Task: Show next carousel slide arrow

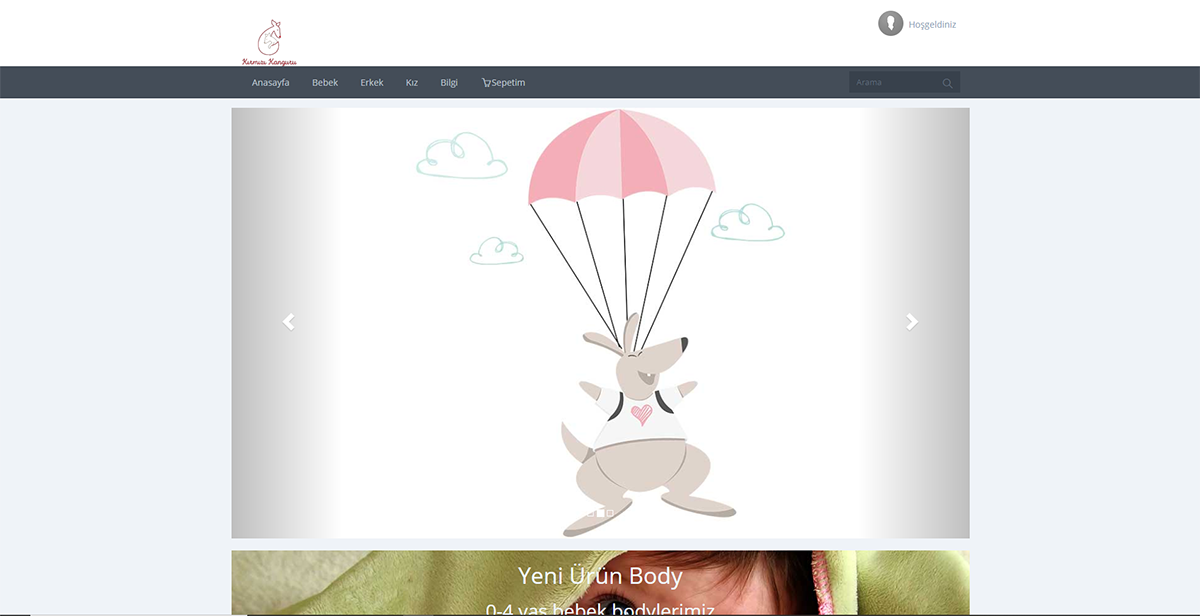Action: pos(911,322)
